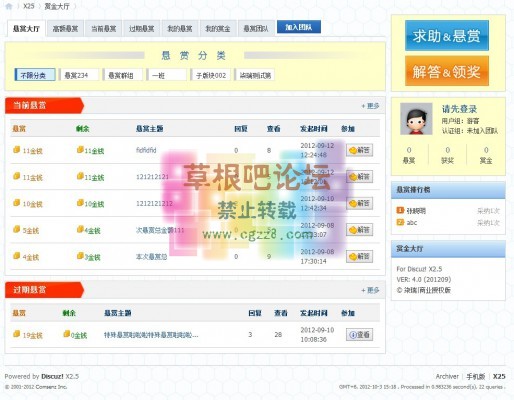Viewport: 514px width, 400px height.
Task: Open 更多 link in 当前悬赏 section
Action: coord(370,106)
